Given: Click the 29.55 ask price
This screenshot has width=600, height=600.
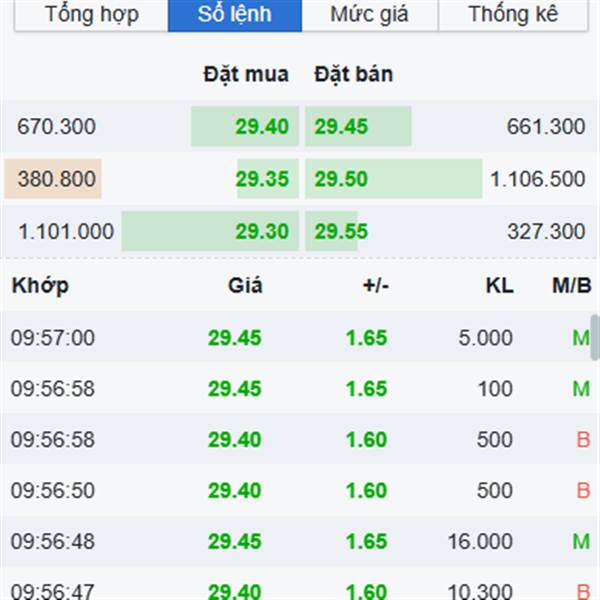Looking at the screenshot, I should click(x=341, y=232).
